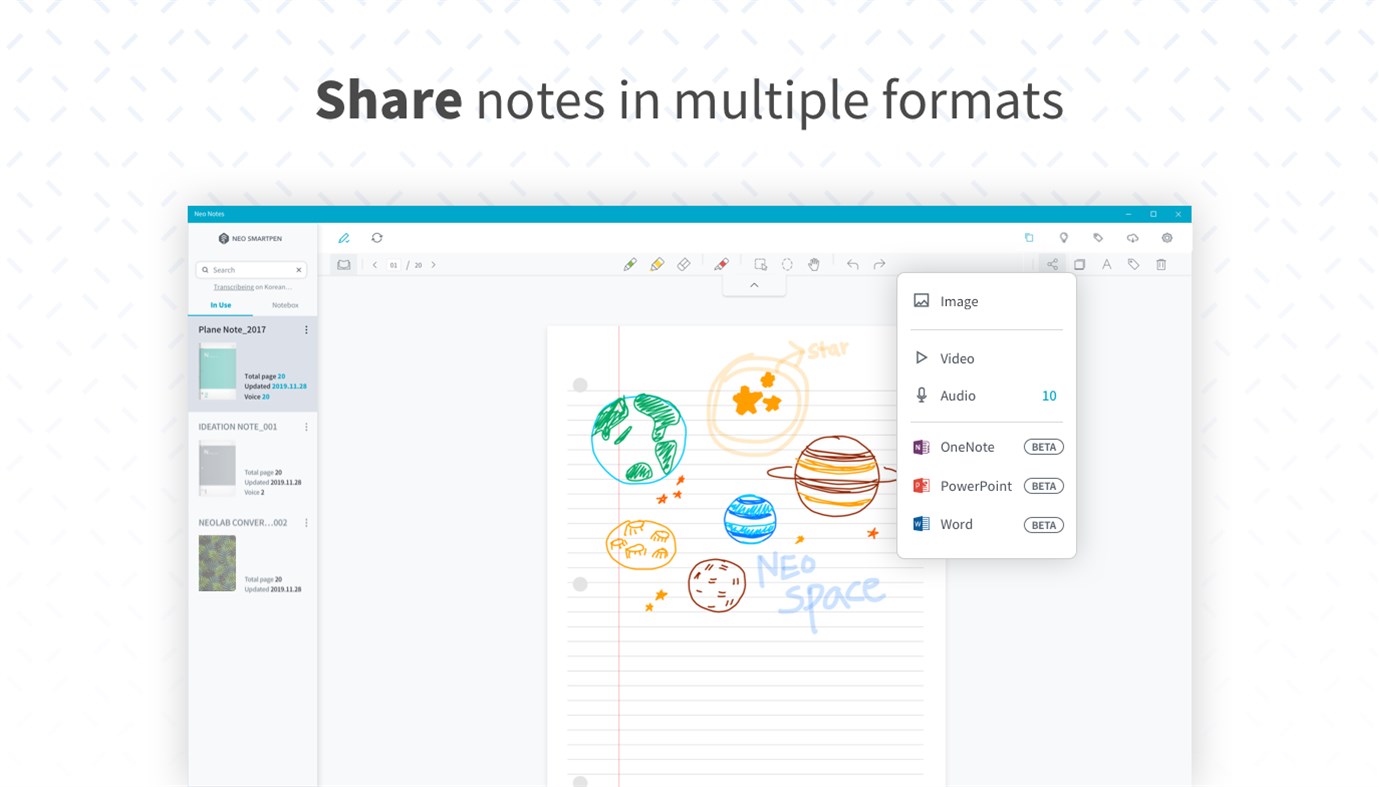Collapse the toolbar with the chevron
The height and width of the screenshot is (787, 1379).
coord(753,283)
